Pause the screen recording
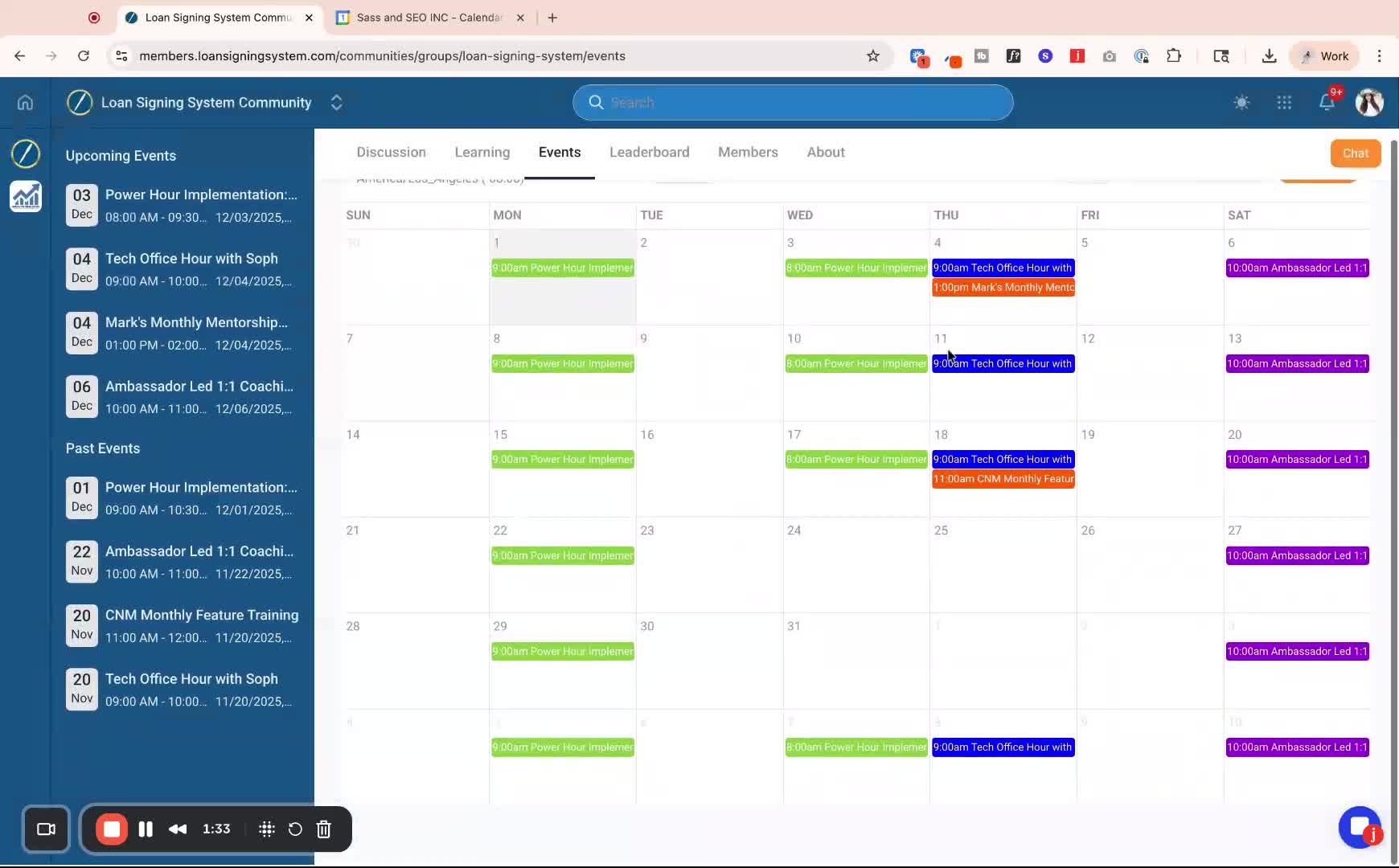 point(146,829)
